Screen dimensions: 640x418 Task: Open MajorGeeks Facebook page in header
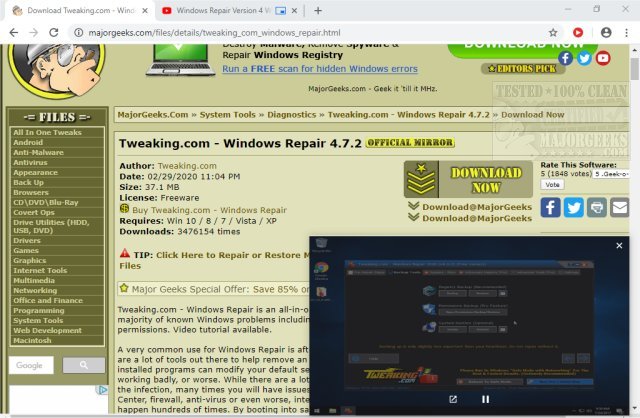pos(565,58)
